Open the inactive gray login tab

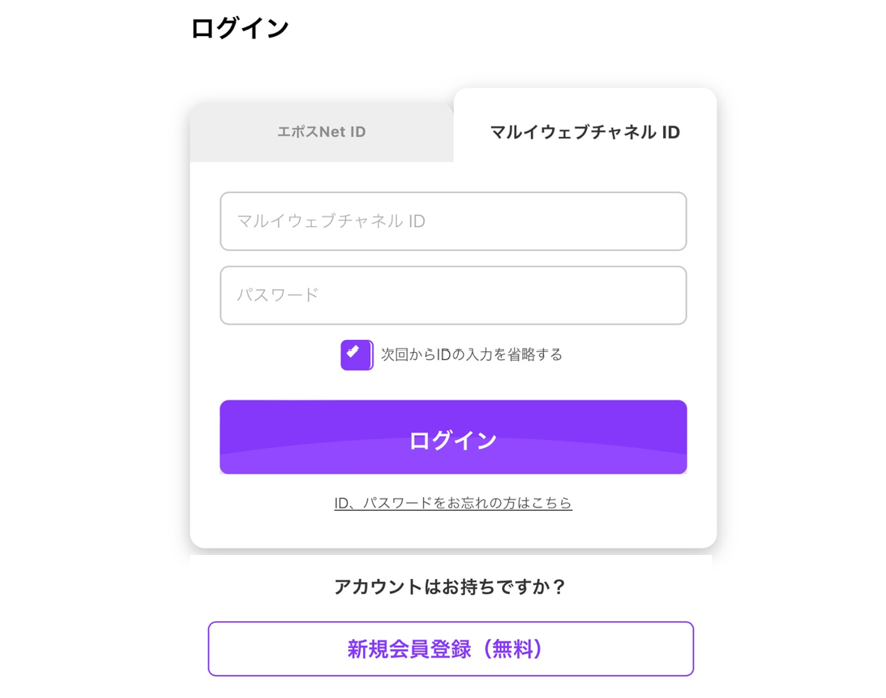click(x=321, y=132)
